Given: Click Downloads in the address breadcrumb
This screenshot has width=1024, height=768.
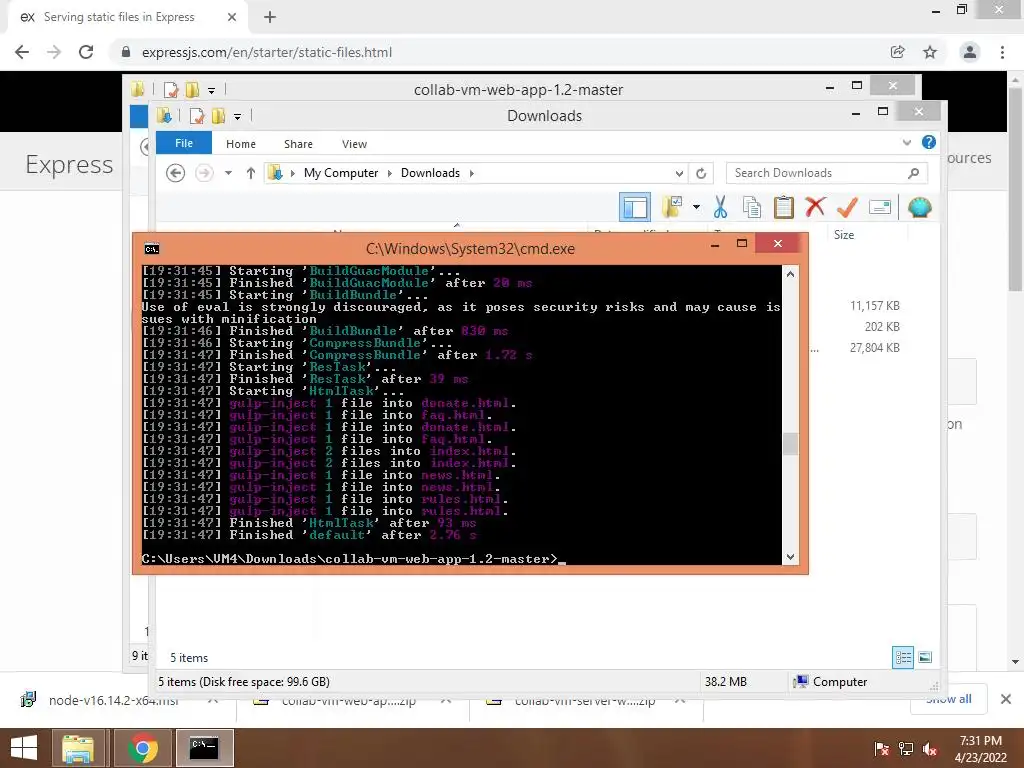Looking at the screenshot, I should (x=430, y=173).
